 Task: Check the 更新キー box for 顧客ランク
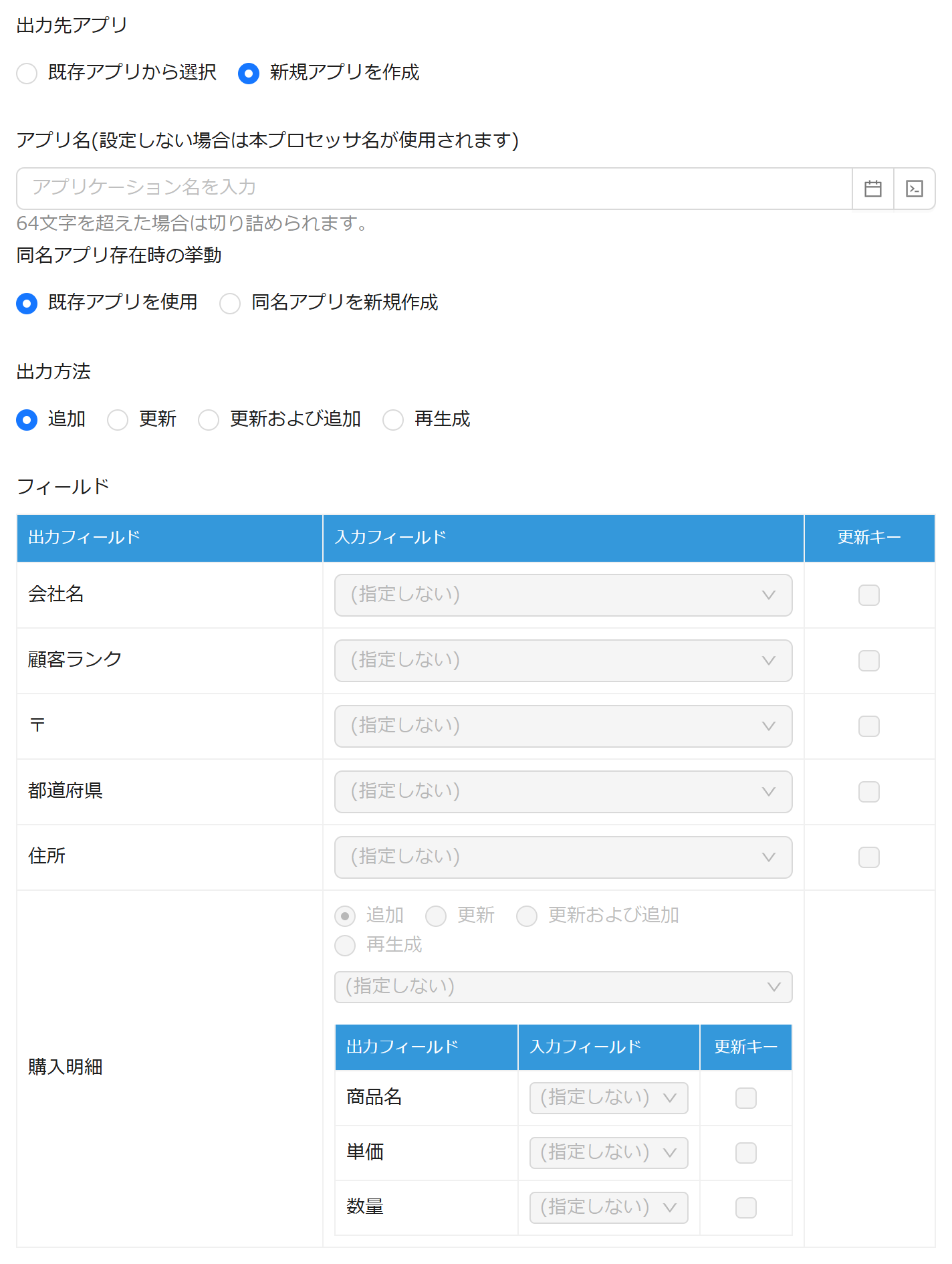click(x=869, y=661)
